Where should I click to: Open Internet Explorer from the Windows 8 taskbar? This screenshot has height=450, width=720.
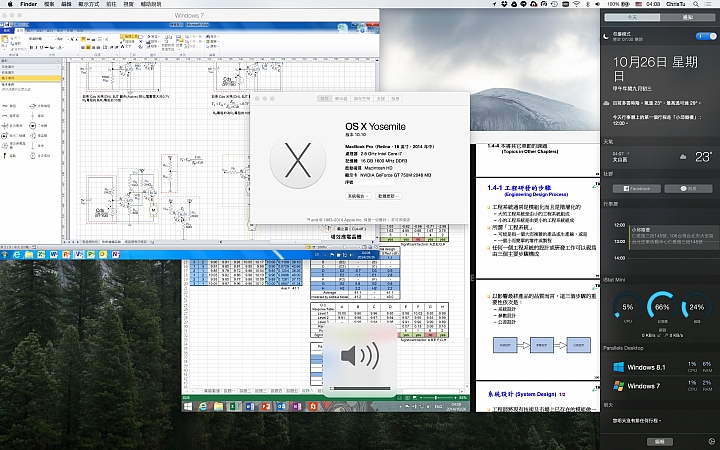coord(203,406)
